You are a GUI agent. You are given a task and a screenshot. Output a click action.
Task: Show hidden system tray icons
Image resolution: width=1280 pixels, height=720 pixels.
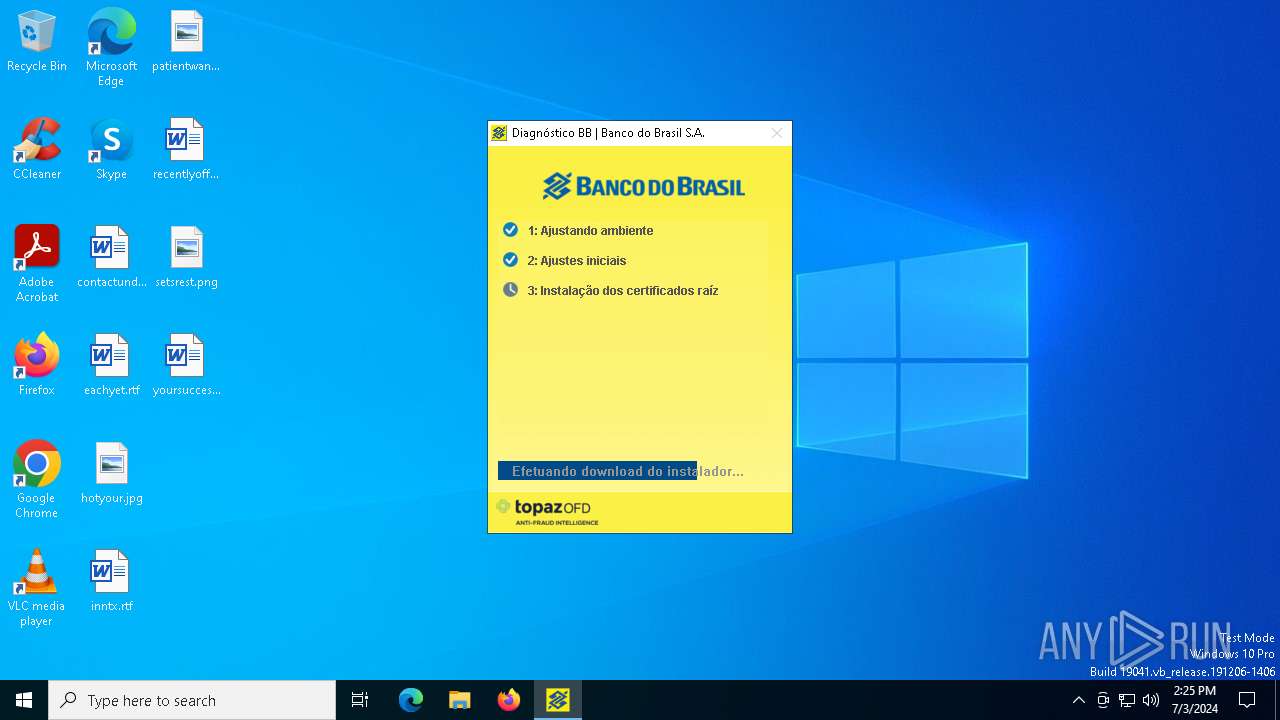click(x=1078, y=700)
